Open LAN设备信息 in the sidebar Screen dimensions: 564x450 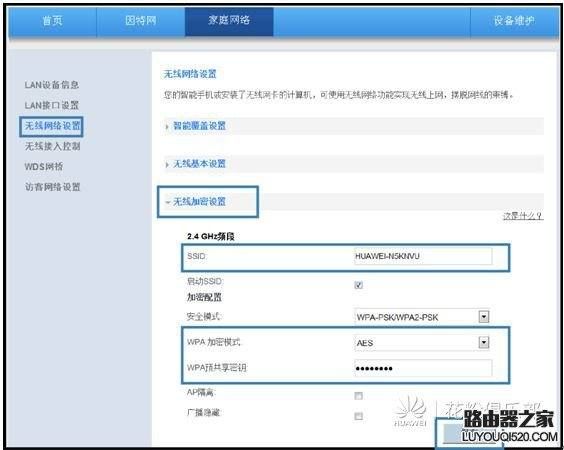(x=52, y=85)
